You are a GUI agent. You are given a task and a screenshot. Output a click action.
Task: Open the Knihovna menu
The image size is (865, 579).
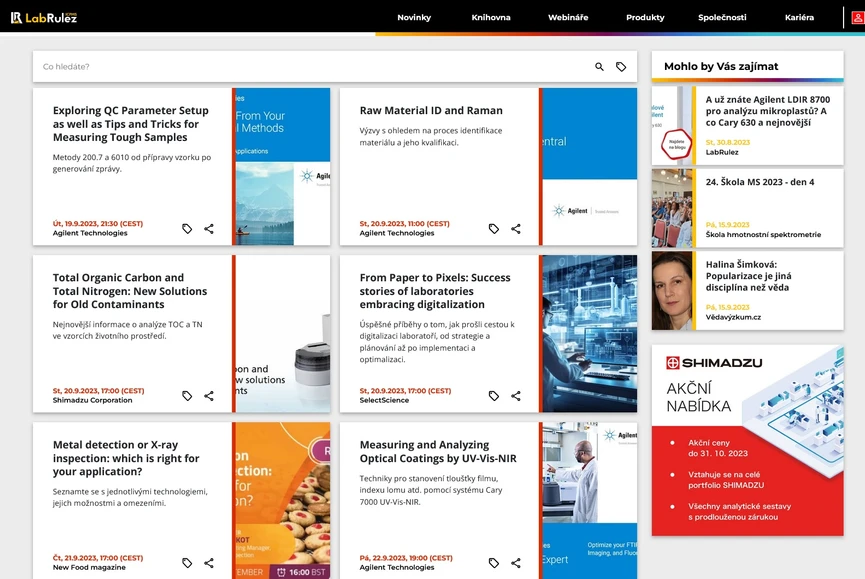pos(491,18)
